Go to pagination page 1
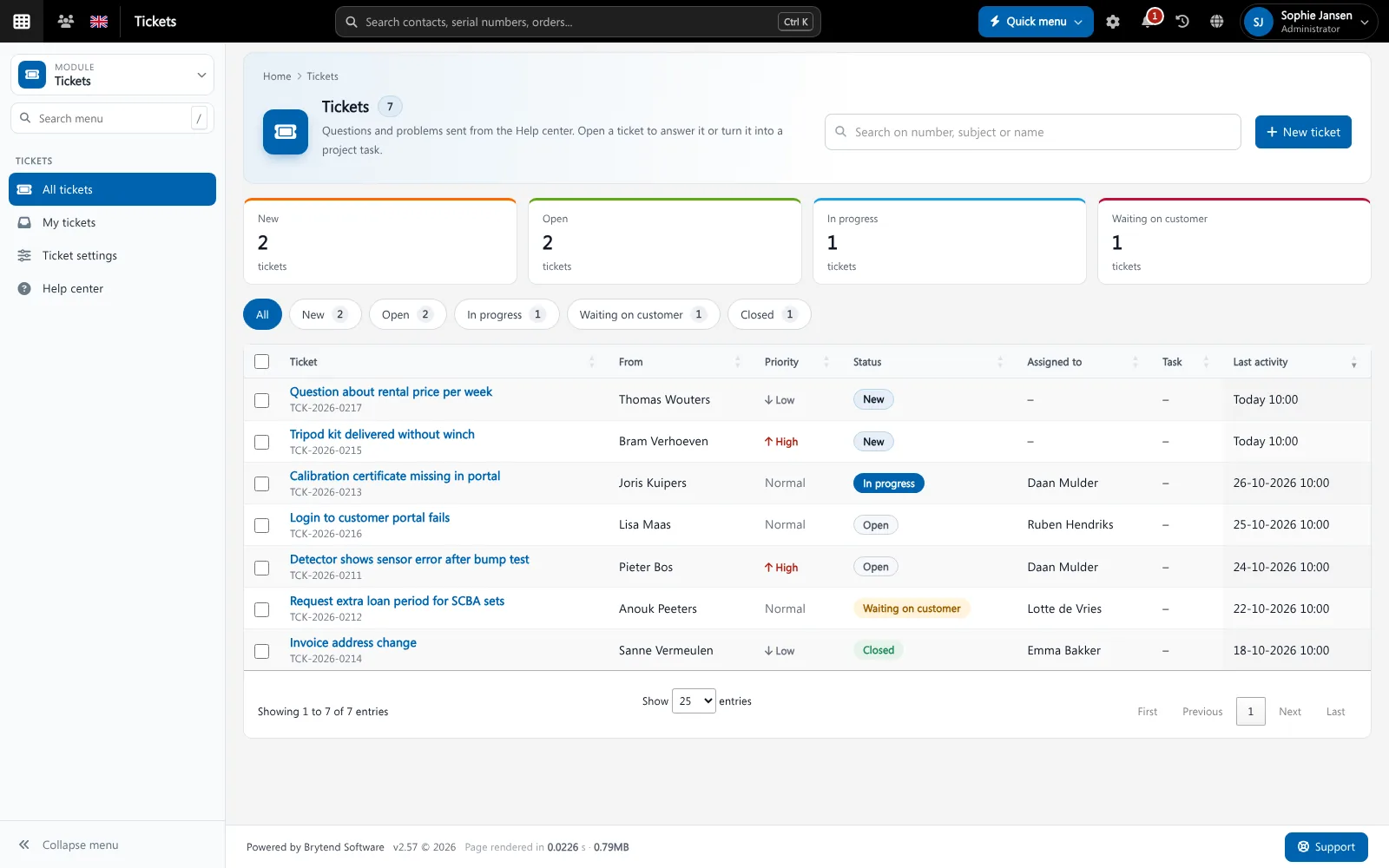The width and height of the screenshot is (1389, 868). click(x=1250, y=712)
